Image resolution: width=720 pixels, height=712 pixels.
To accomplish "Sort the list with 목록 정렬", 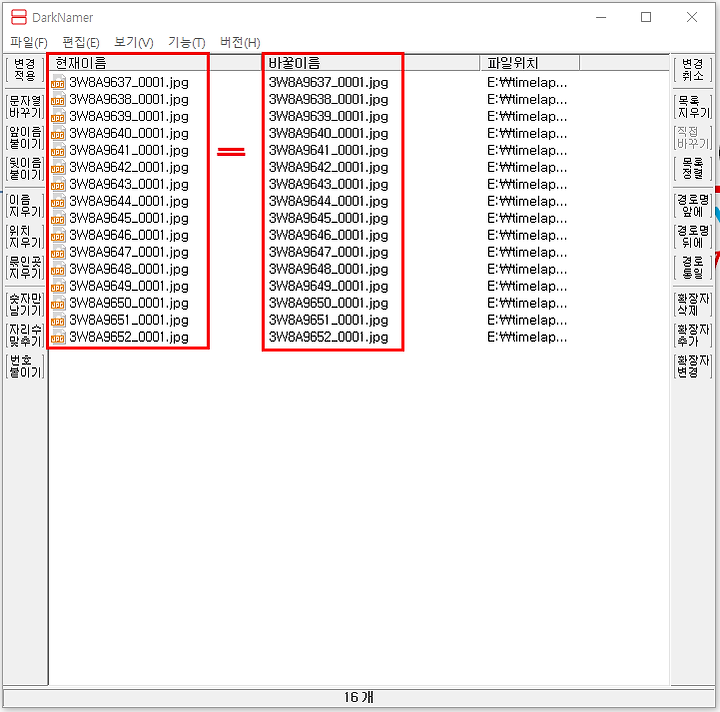I will click(692, 168).
